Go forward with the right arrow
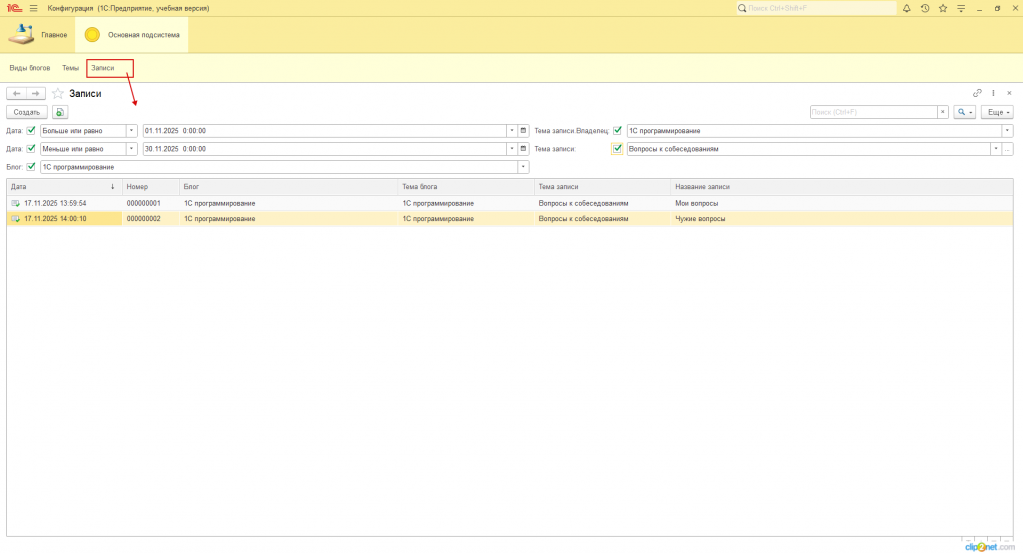 [36, 93]
